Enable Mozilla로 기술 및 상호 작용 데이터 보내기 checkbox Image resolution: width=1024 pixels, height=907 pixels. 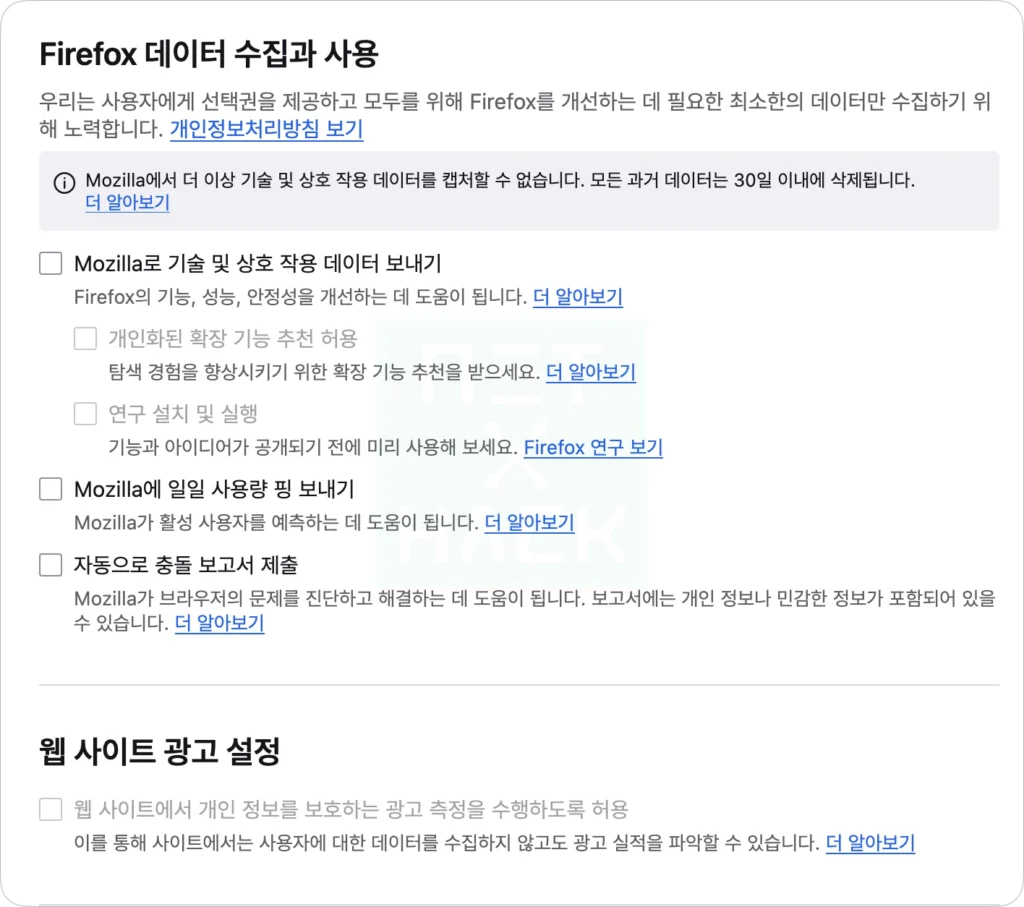51,264
